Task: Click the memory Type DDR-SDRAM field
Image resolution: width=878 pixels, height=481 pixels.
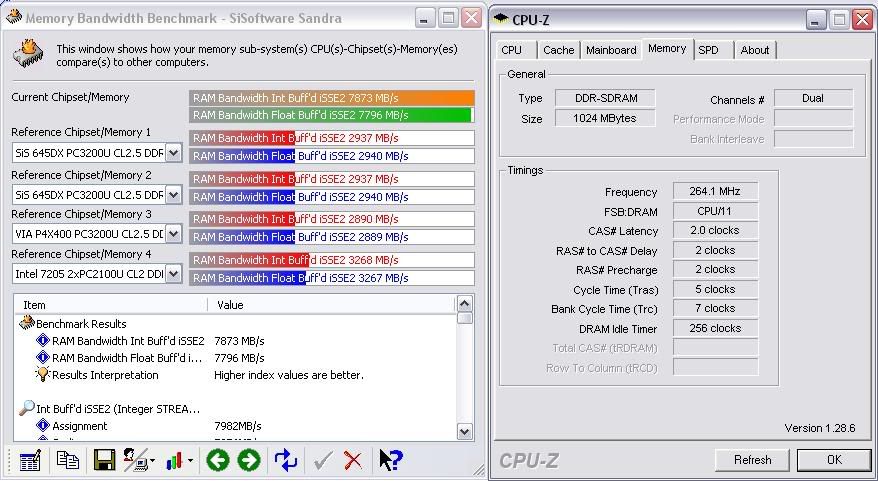Action: [x=605, y=98]
